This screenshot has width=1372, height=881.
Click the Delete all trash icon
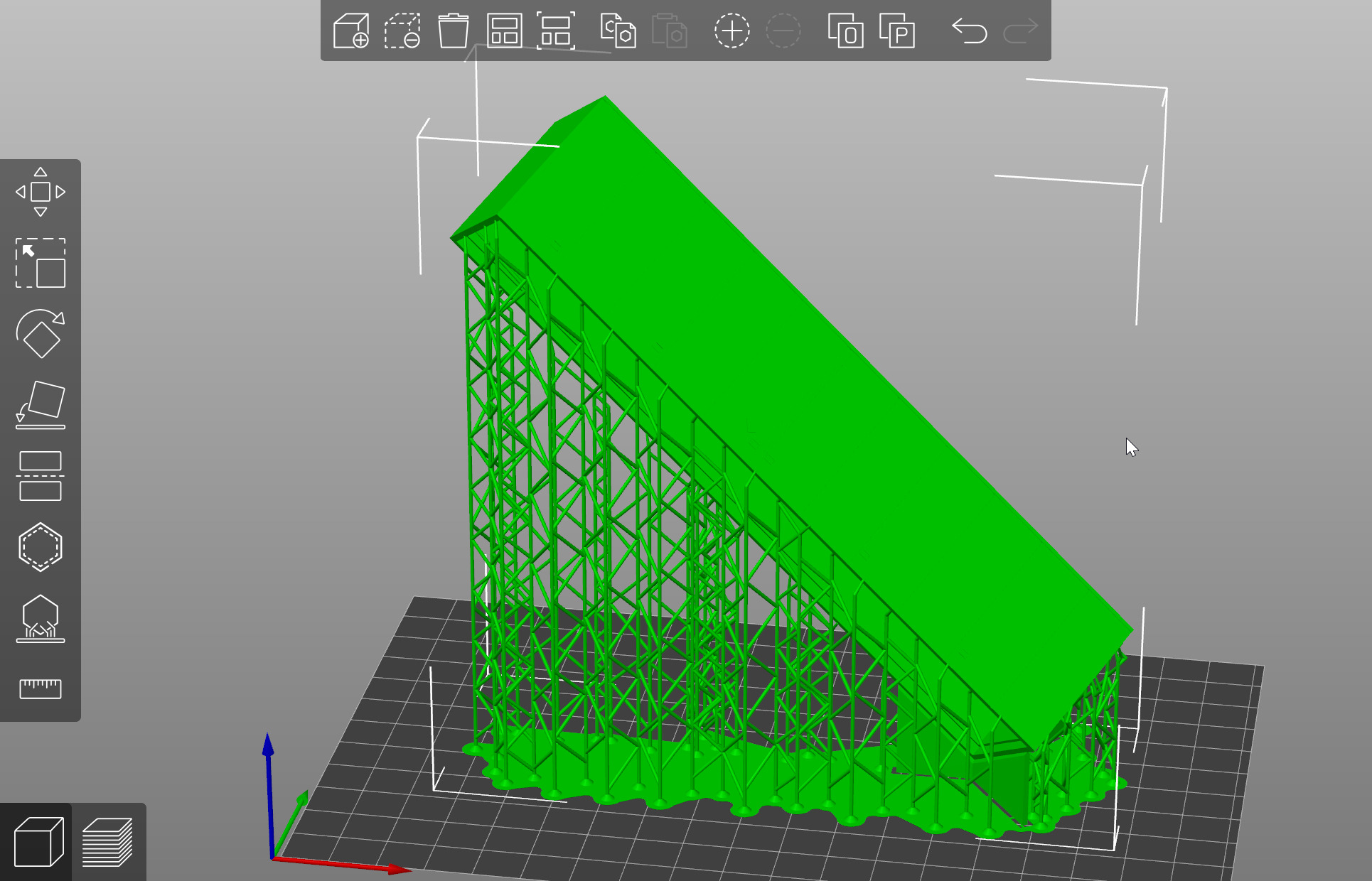pos(453,31)
